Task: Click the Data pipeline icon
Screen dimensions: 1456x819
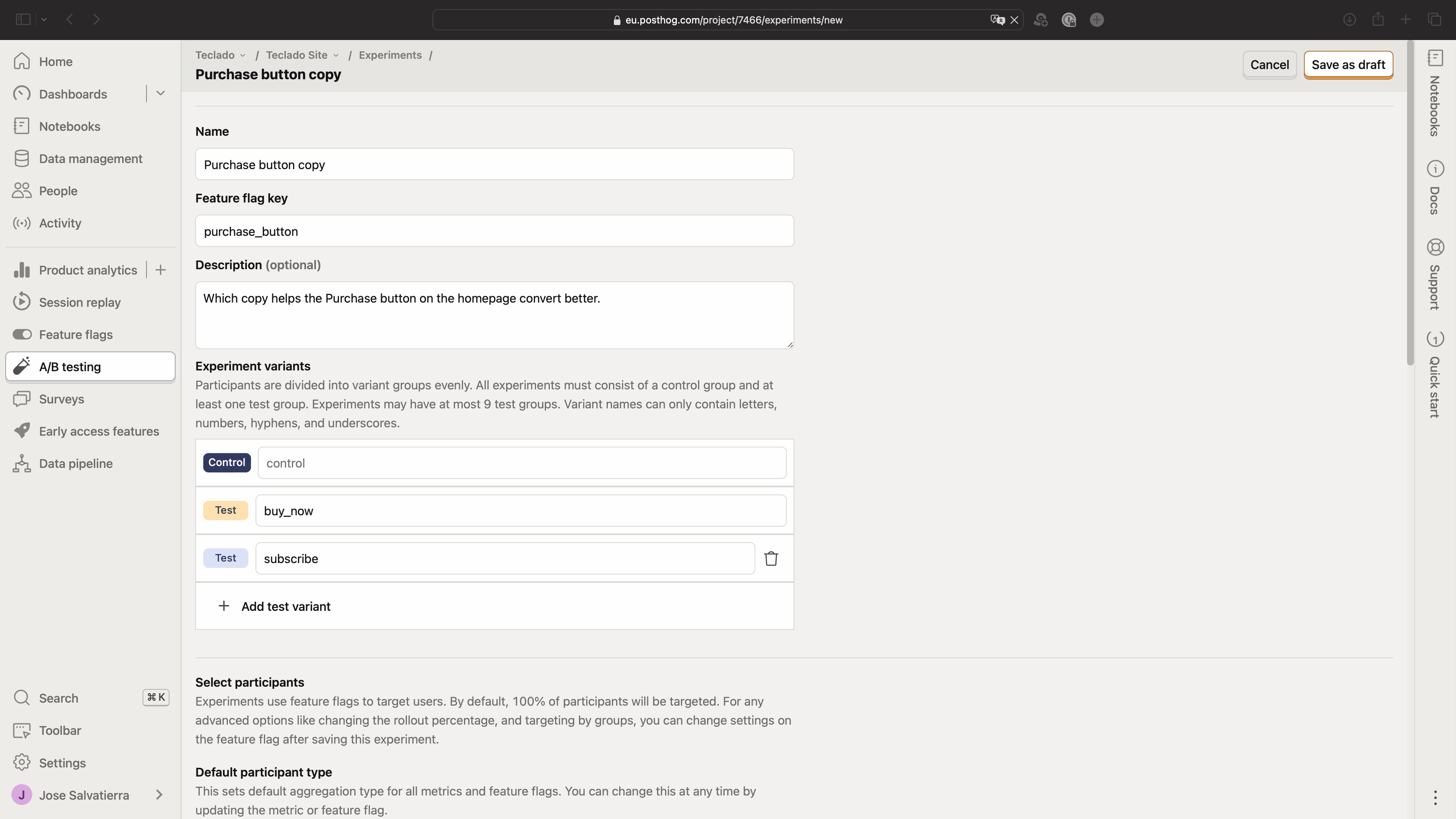Action: [22, 463]
